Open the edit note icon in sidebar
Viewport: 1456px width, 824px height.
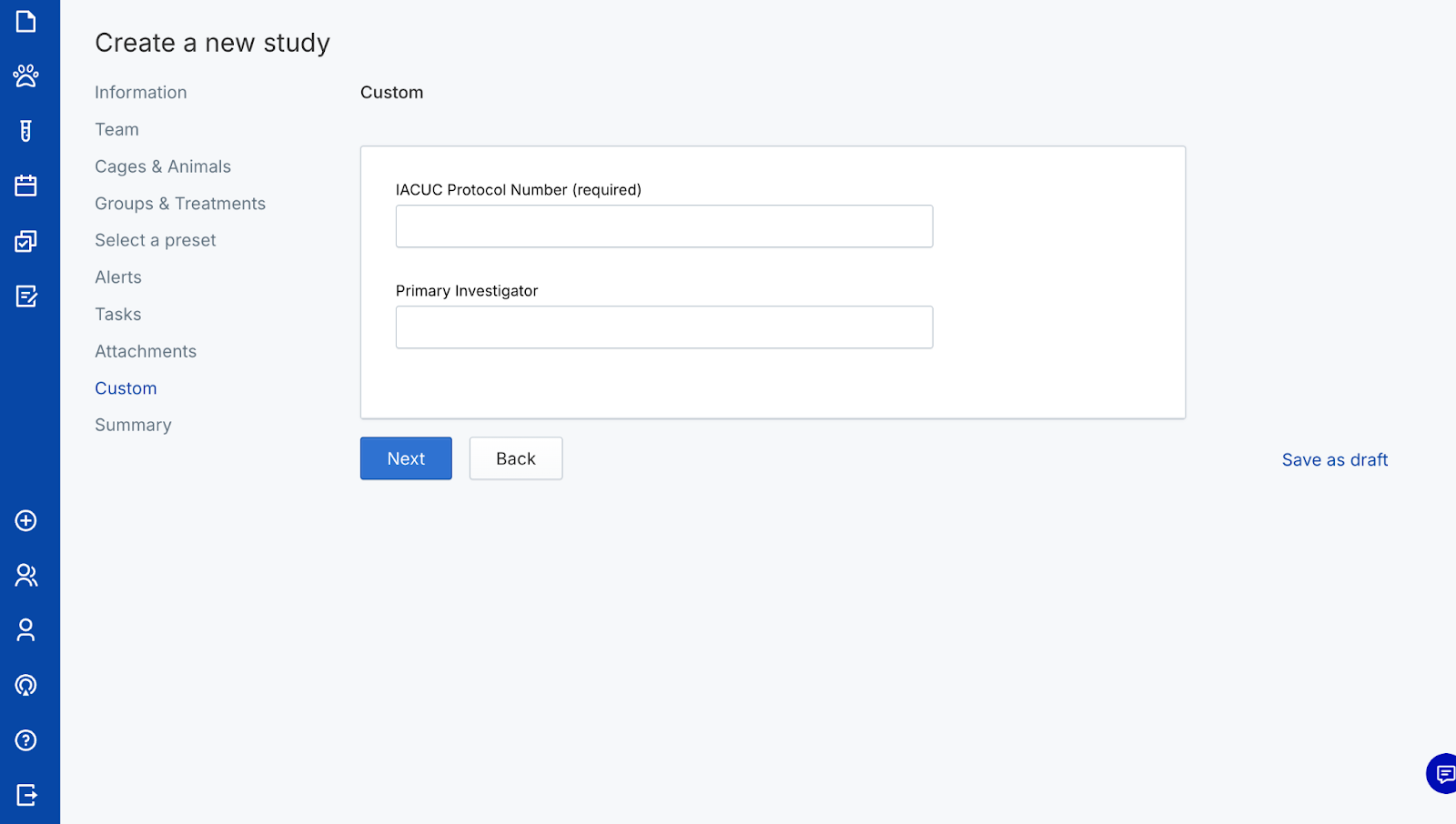pos(25,296)
